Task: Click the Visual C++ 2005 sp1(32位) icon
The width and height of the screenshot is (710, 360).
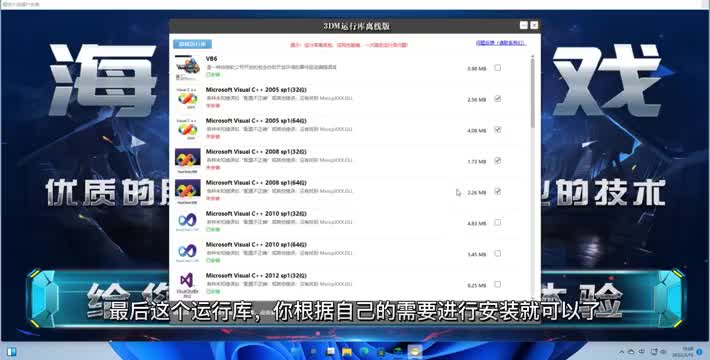Action: point(187,97)
